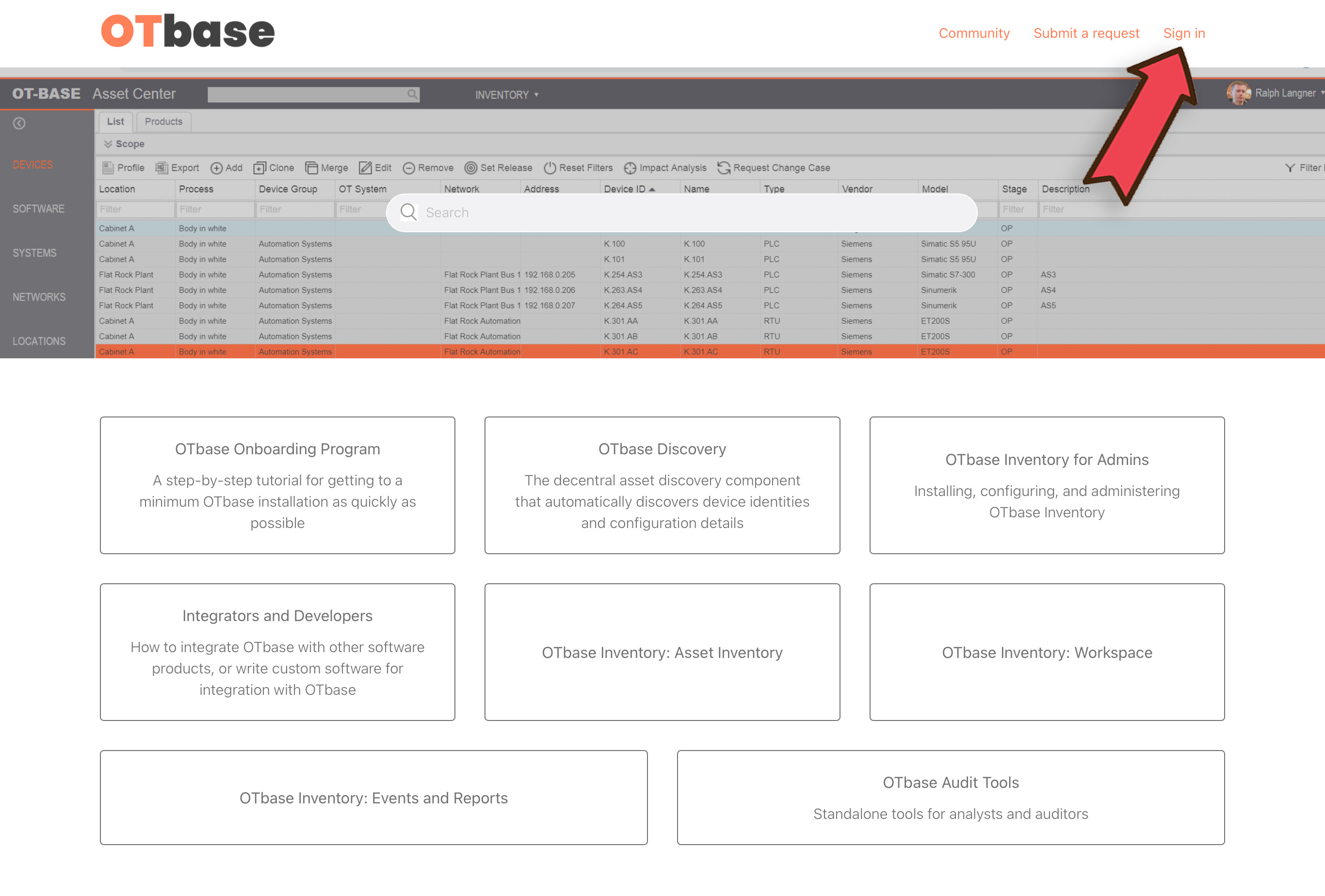Open the OTbase Inventory for Admins card

click(x=1047, y=485)
